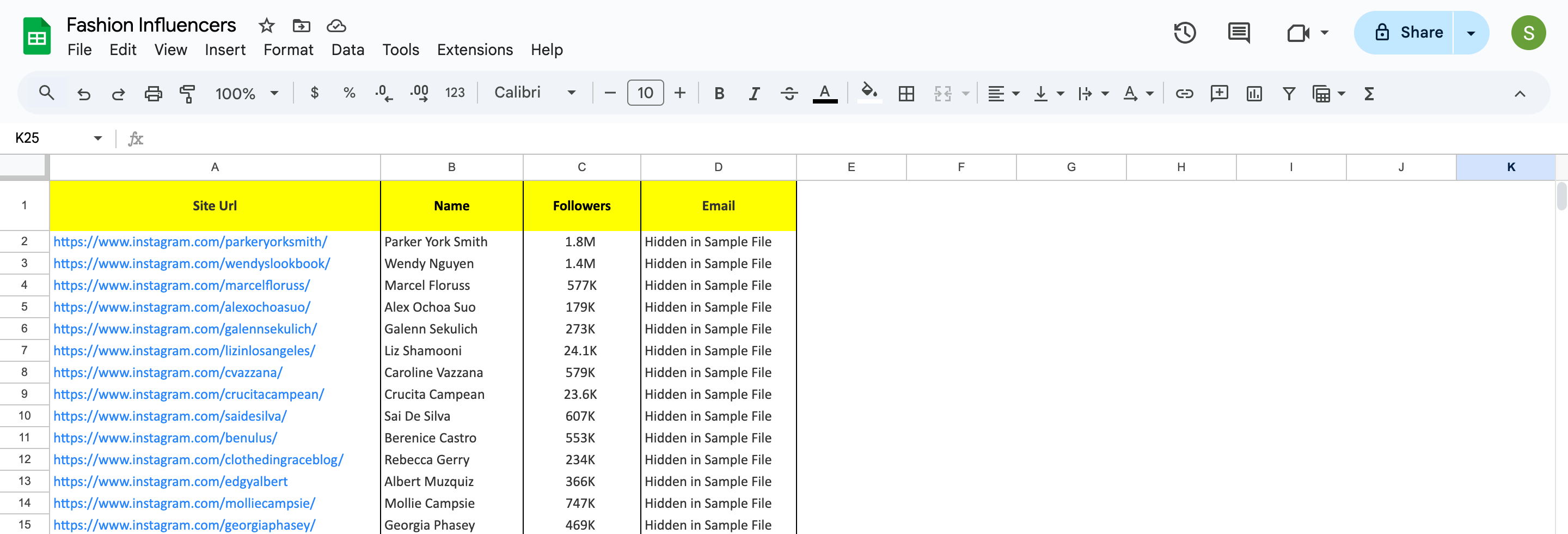Viewport: 1568px width, 534px height.
Task: Click the Move to folder icon
Action: (301, 26)
